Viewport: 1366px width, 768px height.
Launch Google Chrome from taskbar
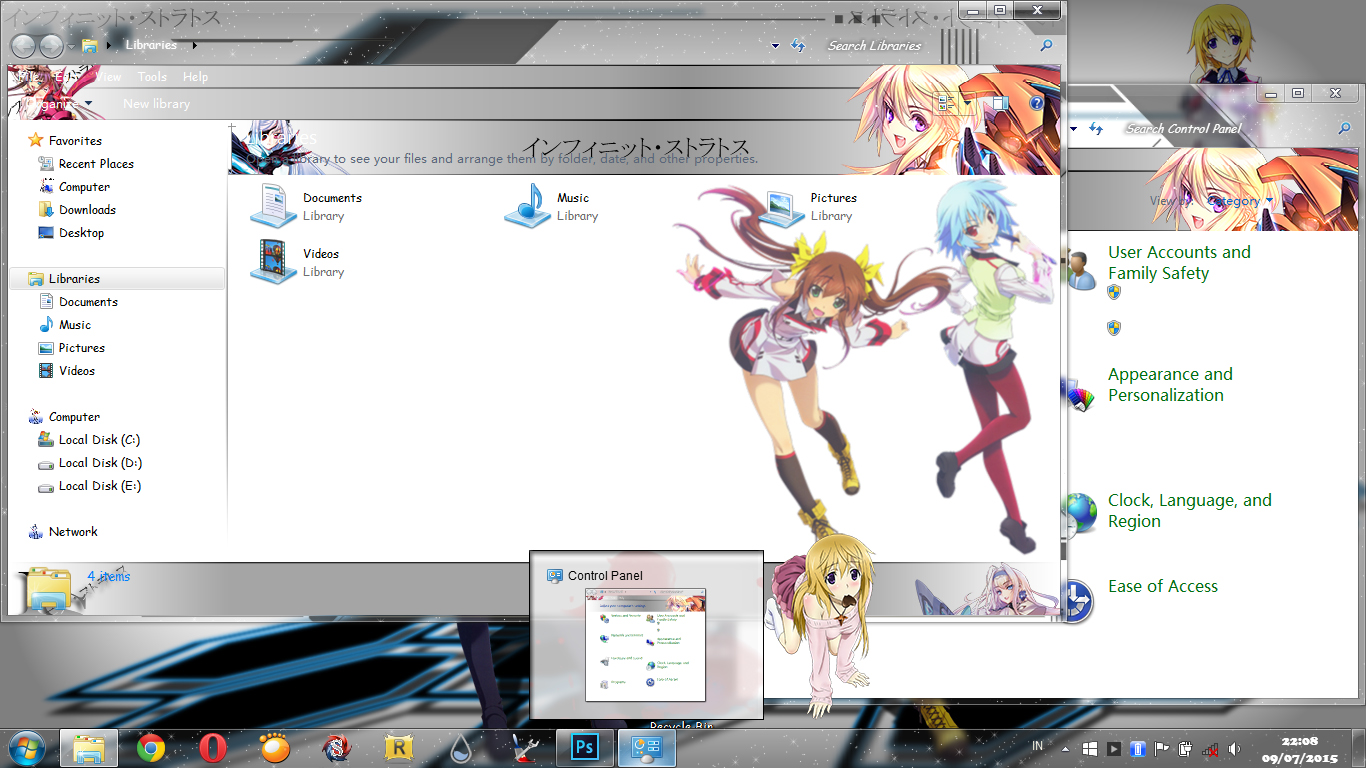click(x=151, y=748)
